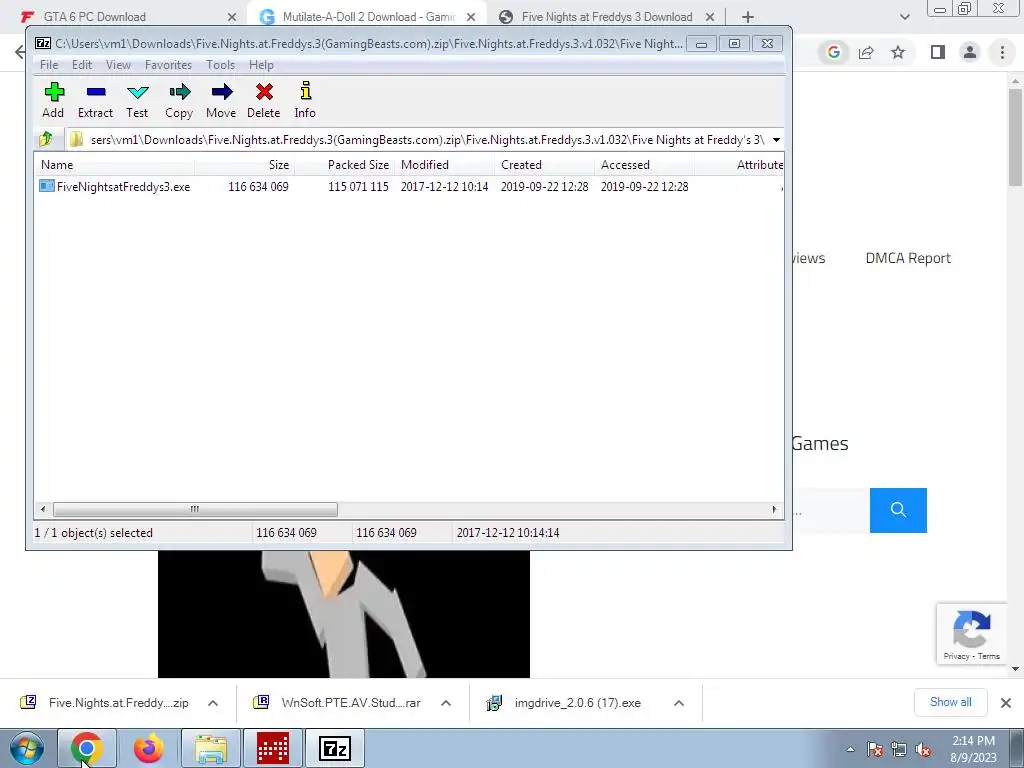
Task: Close the Chrome downloads bar
Action: point(1006,703)
